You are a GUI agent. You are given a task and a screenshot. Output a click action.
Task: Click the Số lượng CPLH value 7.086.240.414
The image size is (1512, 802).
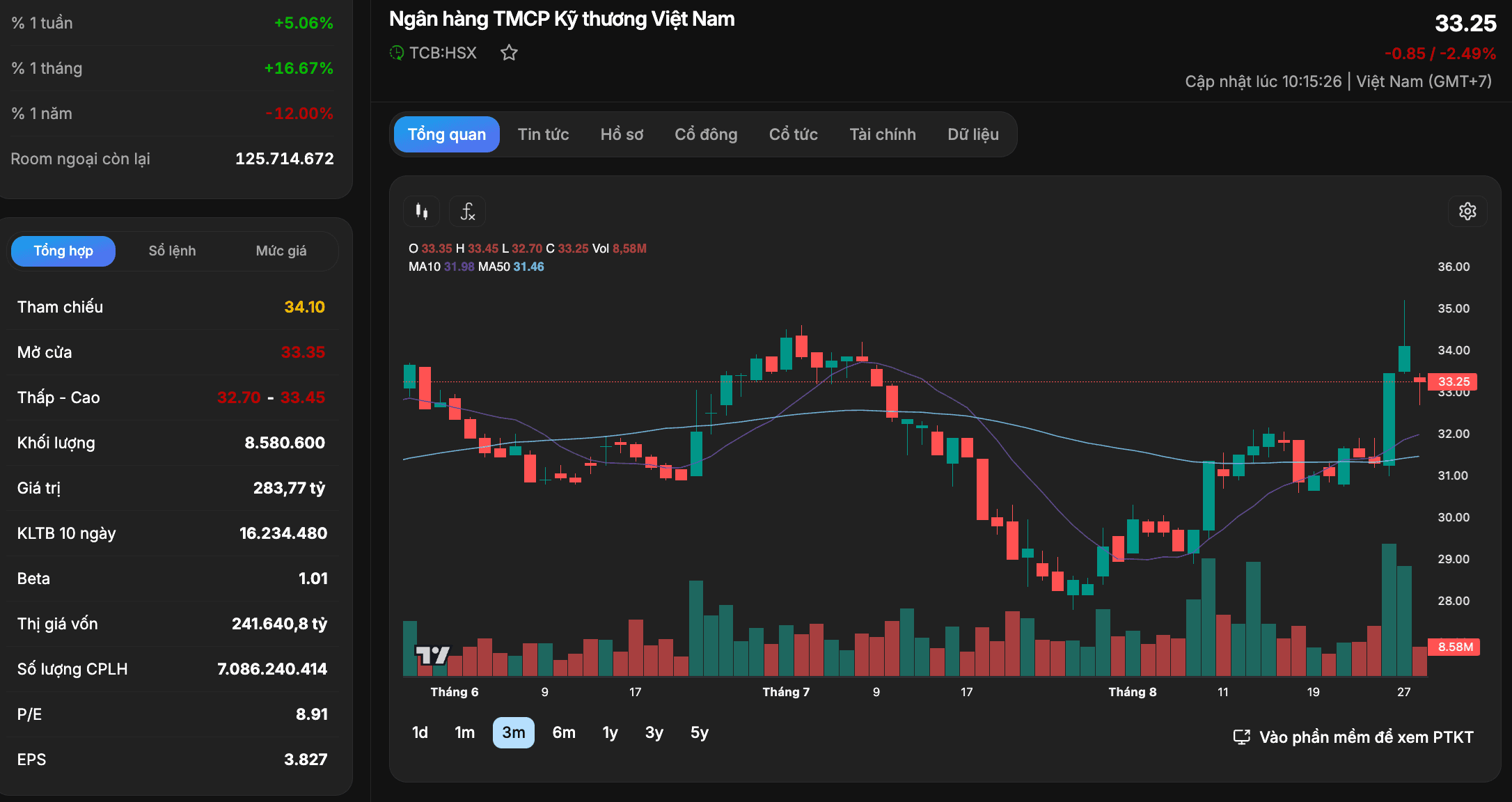point(272,669)
